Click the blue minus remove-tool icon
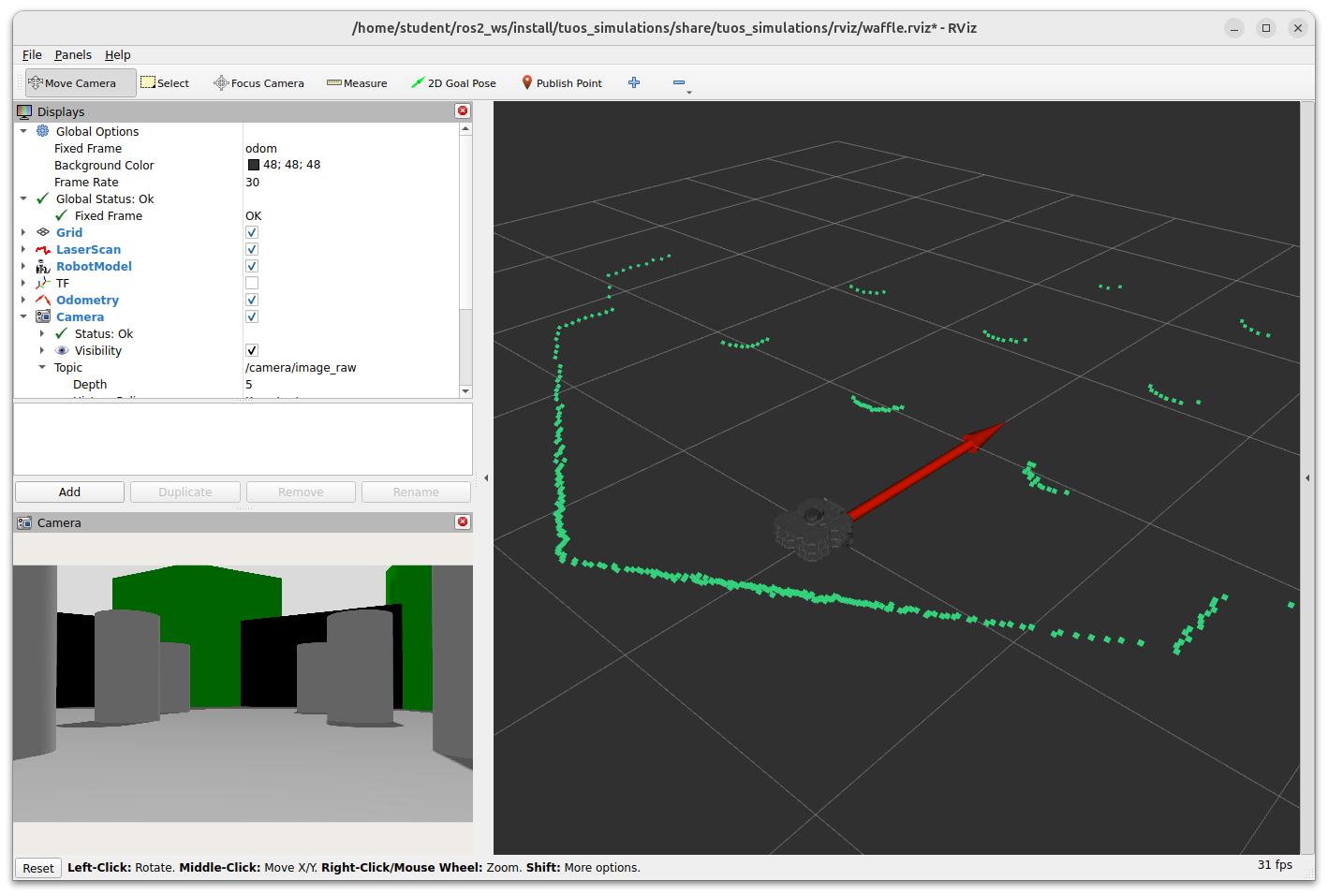Screen dimensions: 1328x896 click(x=679, y=83)
